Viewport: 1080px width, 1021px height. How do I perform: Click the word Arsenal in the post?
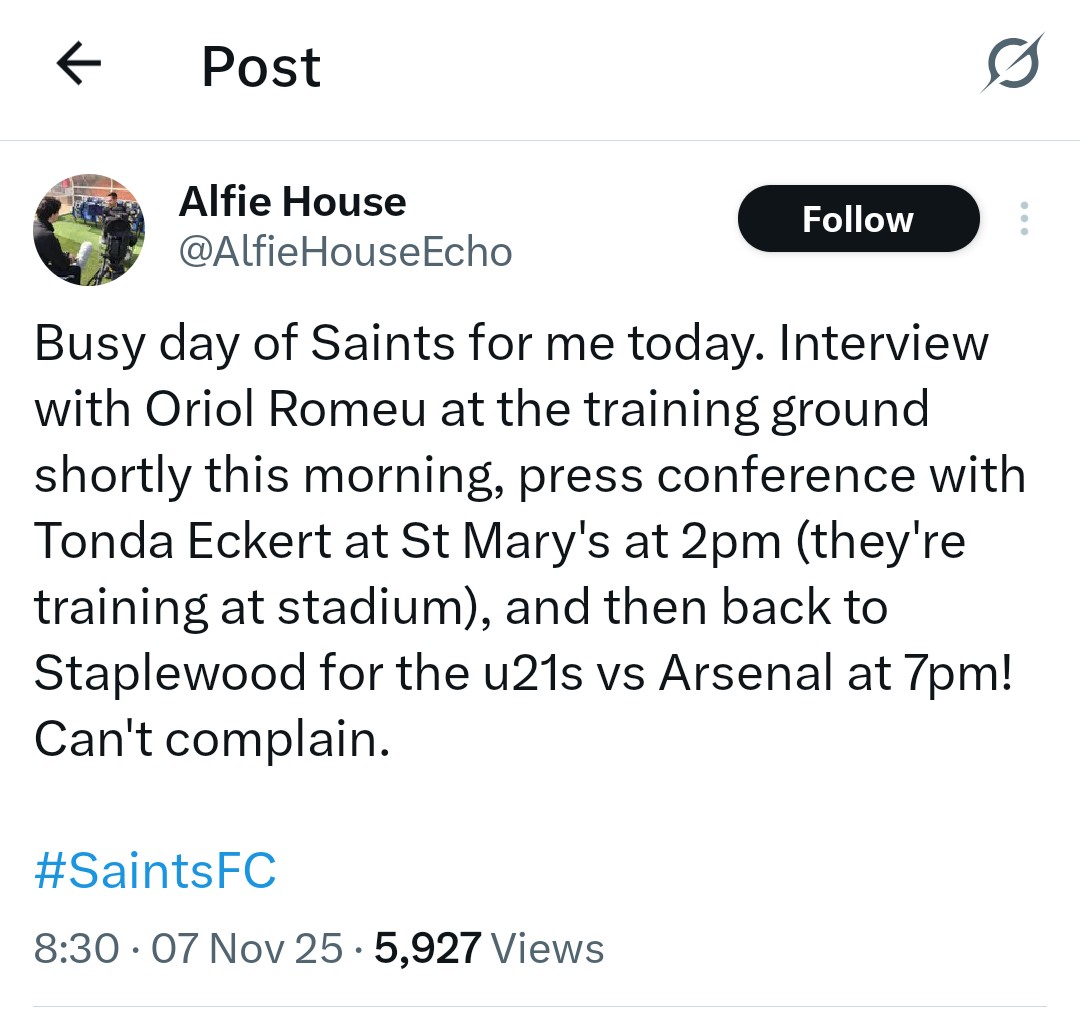(x=744, y=674)
